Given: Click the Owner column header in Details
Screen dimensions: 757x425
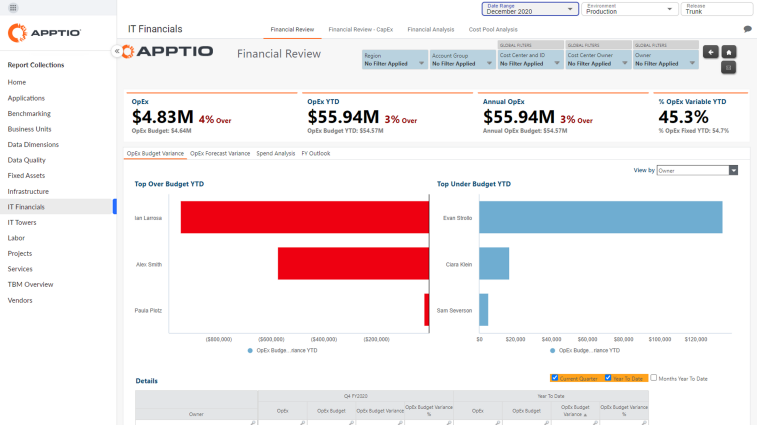Looking at the screenshot, I should (196, 414).
